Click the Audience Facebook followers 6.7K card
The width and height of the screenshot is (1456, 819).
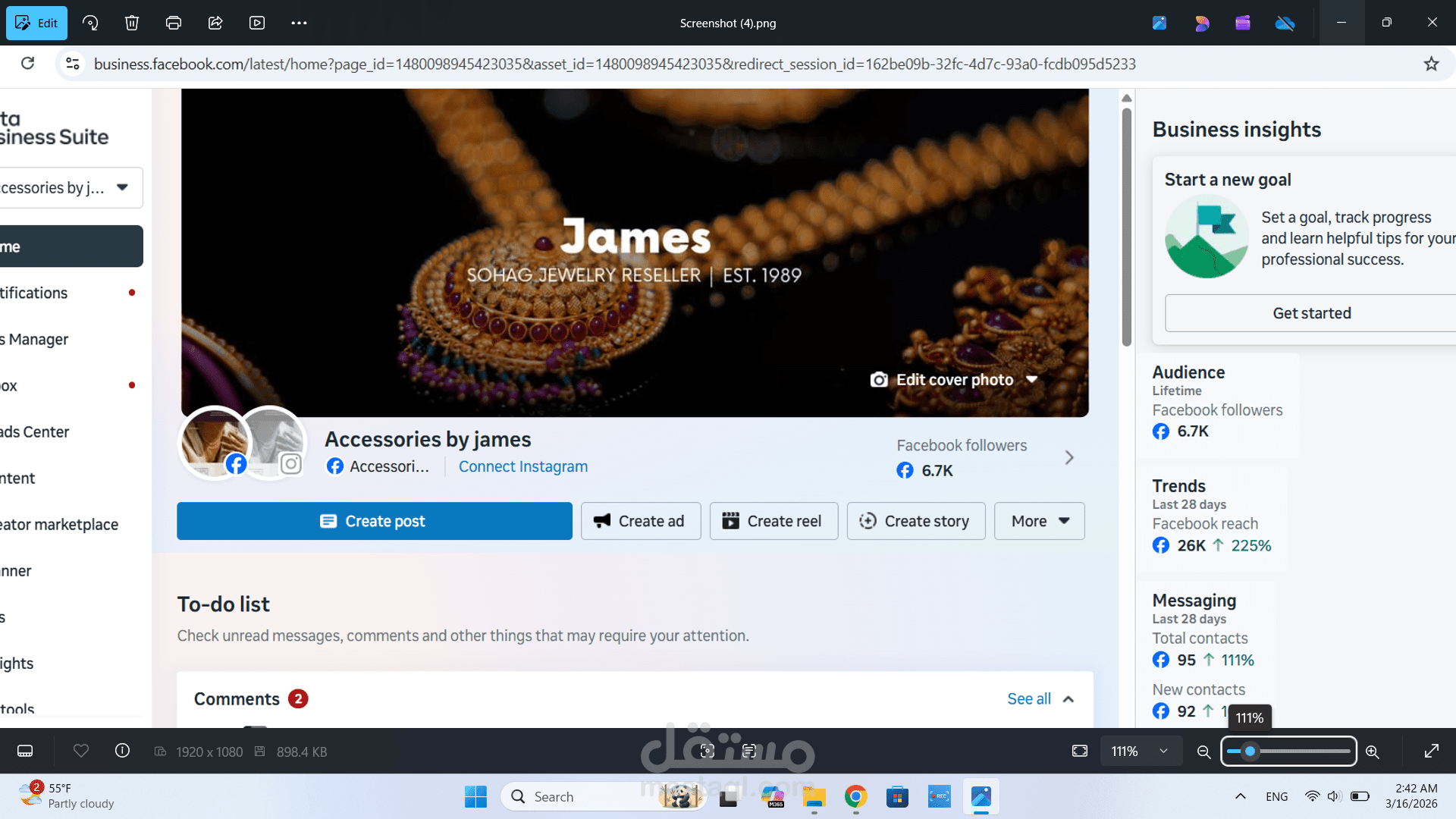(x=1218, y=404)
